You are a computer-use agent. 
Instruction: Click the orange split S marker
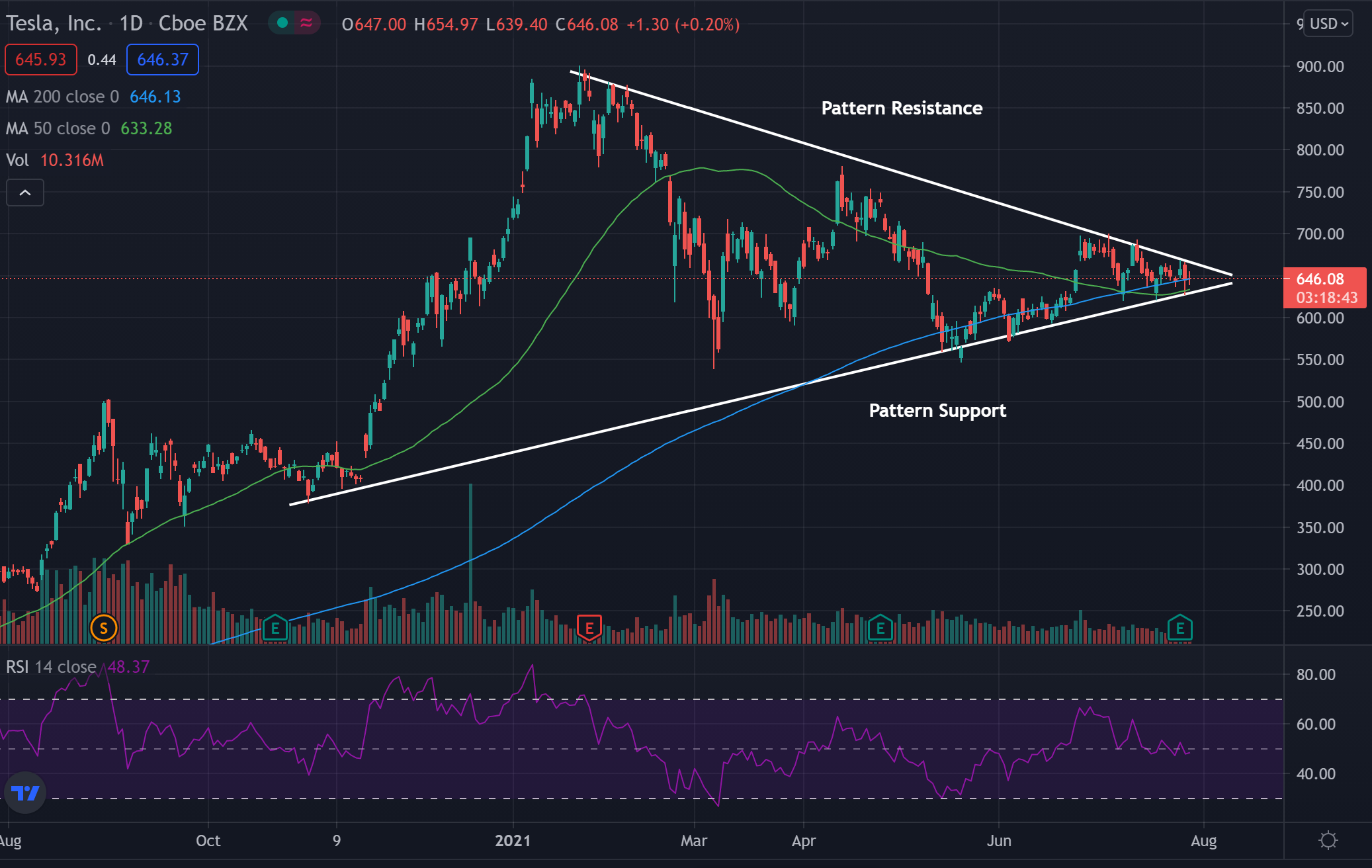pyautogui.click(x=104, y=628)
